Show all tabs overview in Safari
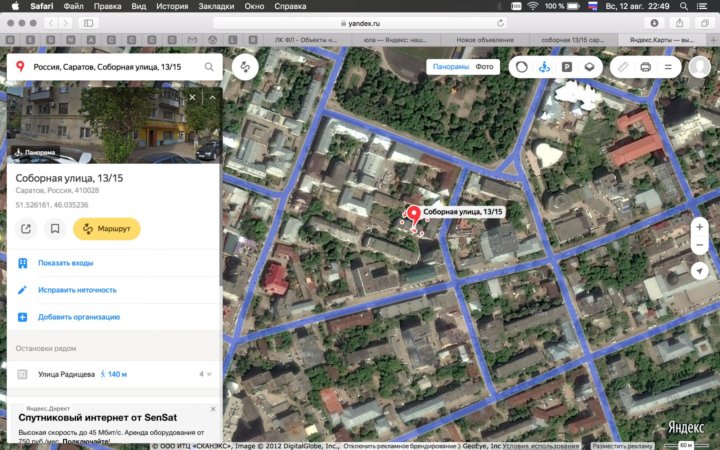The image size is (720, 450). tap(705, 23)
